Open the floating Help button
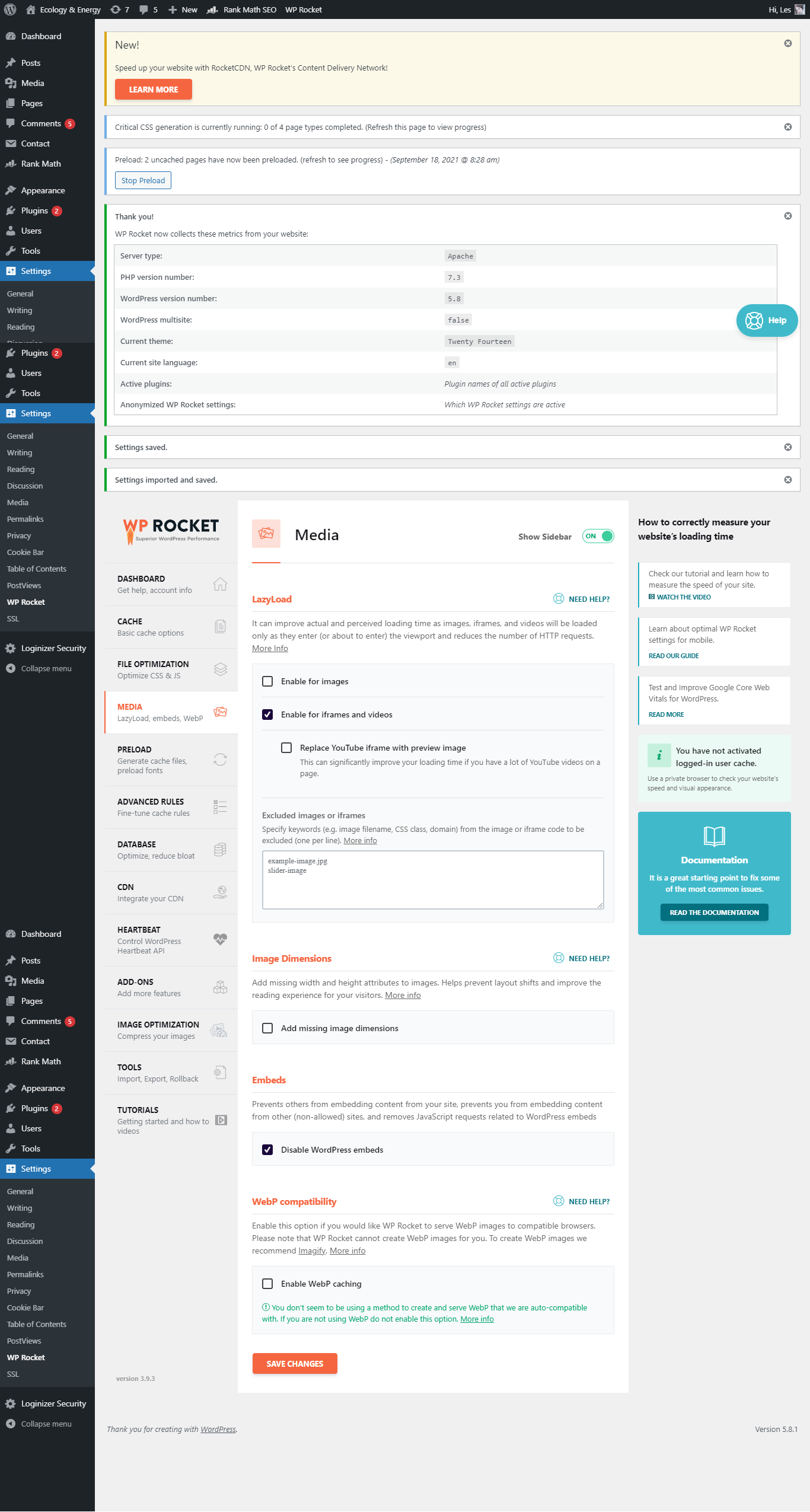Screen dimensions: 810x1512 point(767,320)
